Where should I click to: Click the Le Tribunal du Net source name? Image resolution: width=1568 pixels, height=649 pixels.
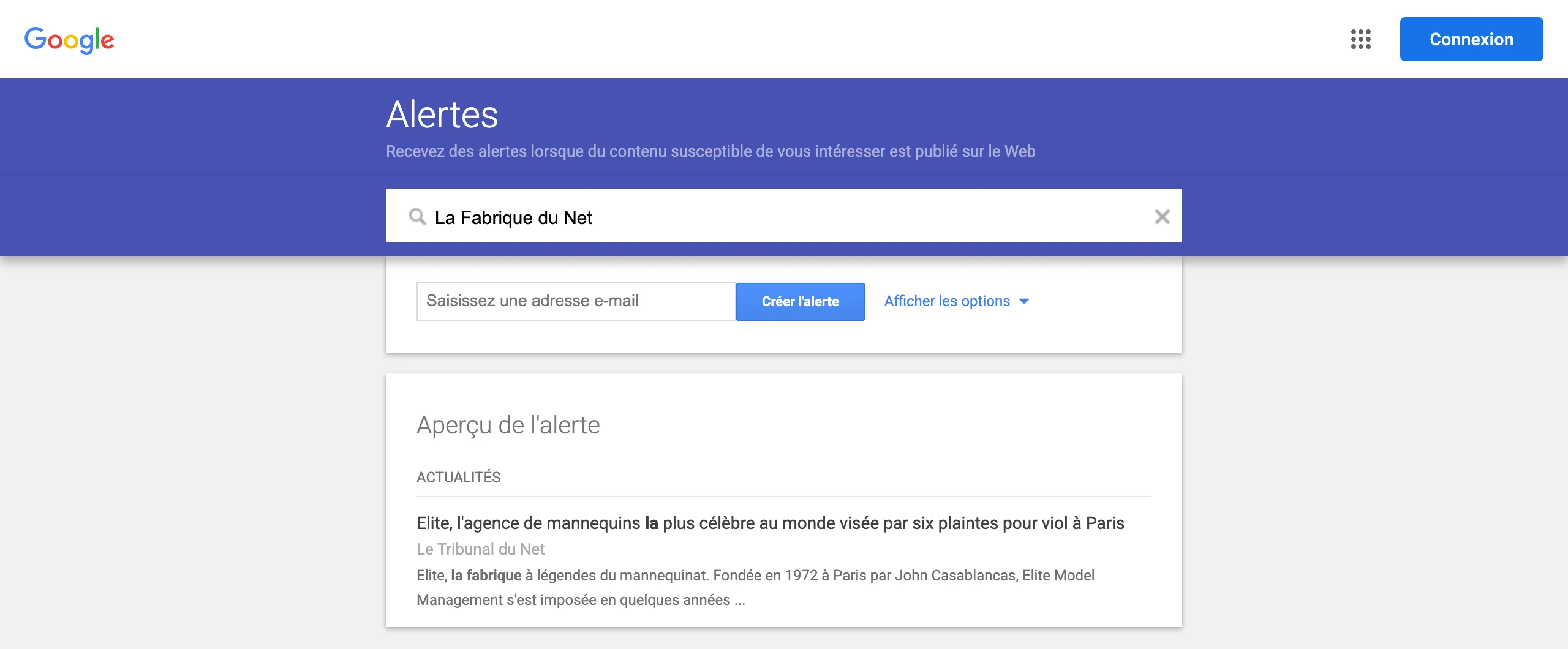click(x=481, y=549)
